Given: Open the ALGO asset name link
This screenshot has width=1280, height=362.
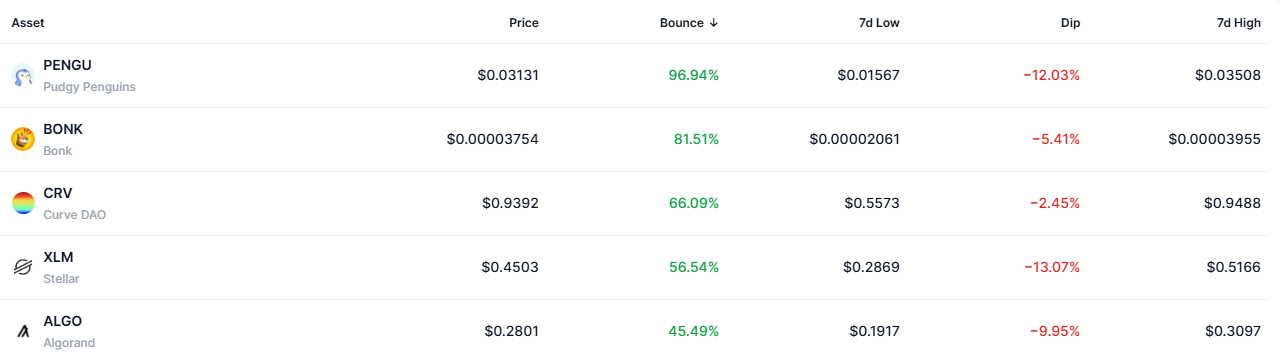Looking at the screenshot, I should 62,321.
